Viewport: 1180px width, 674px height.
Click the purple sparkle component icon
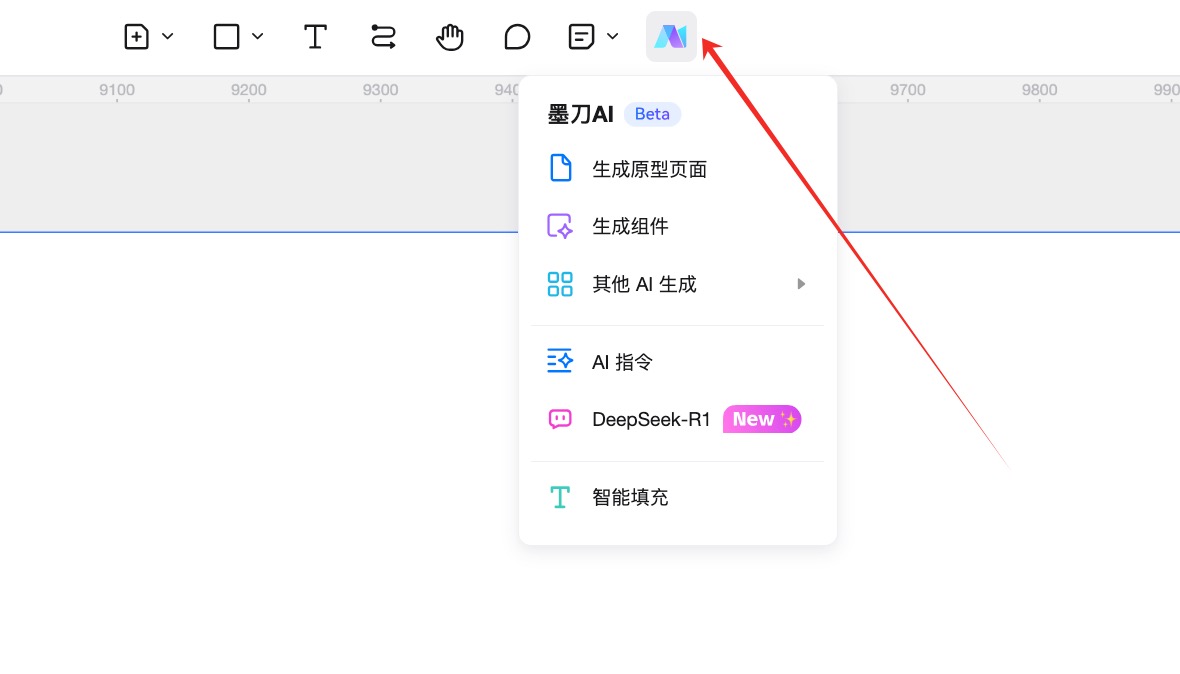560,226
